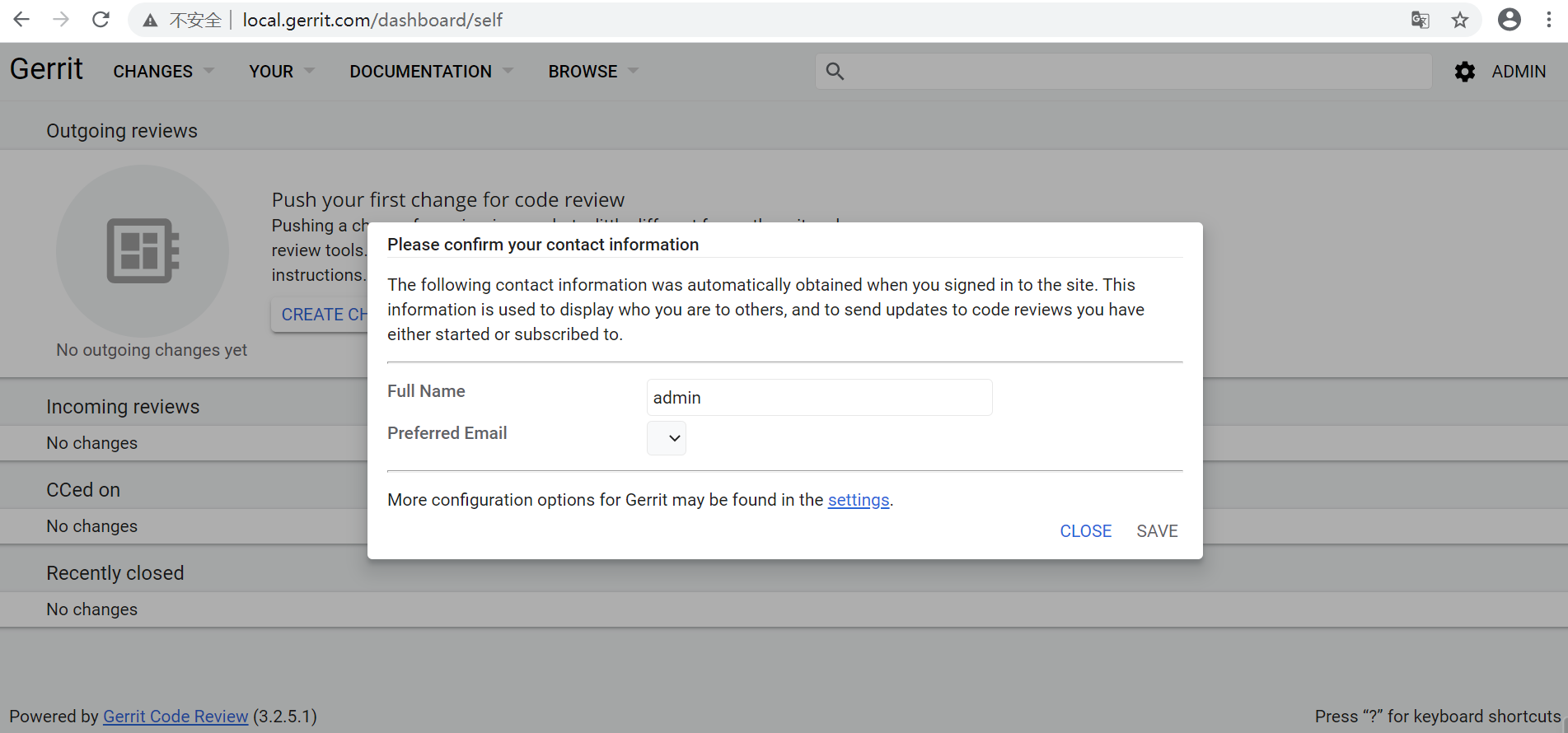The image size is (1568, 733).
Task: Click the Gerrit search box
Action: (x=1124, y=72)
